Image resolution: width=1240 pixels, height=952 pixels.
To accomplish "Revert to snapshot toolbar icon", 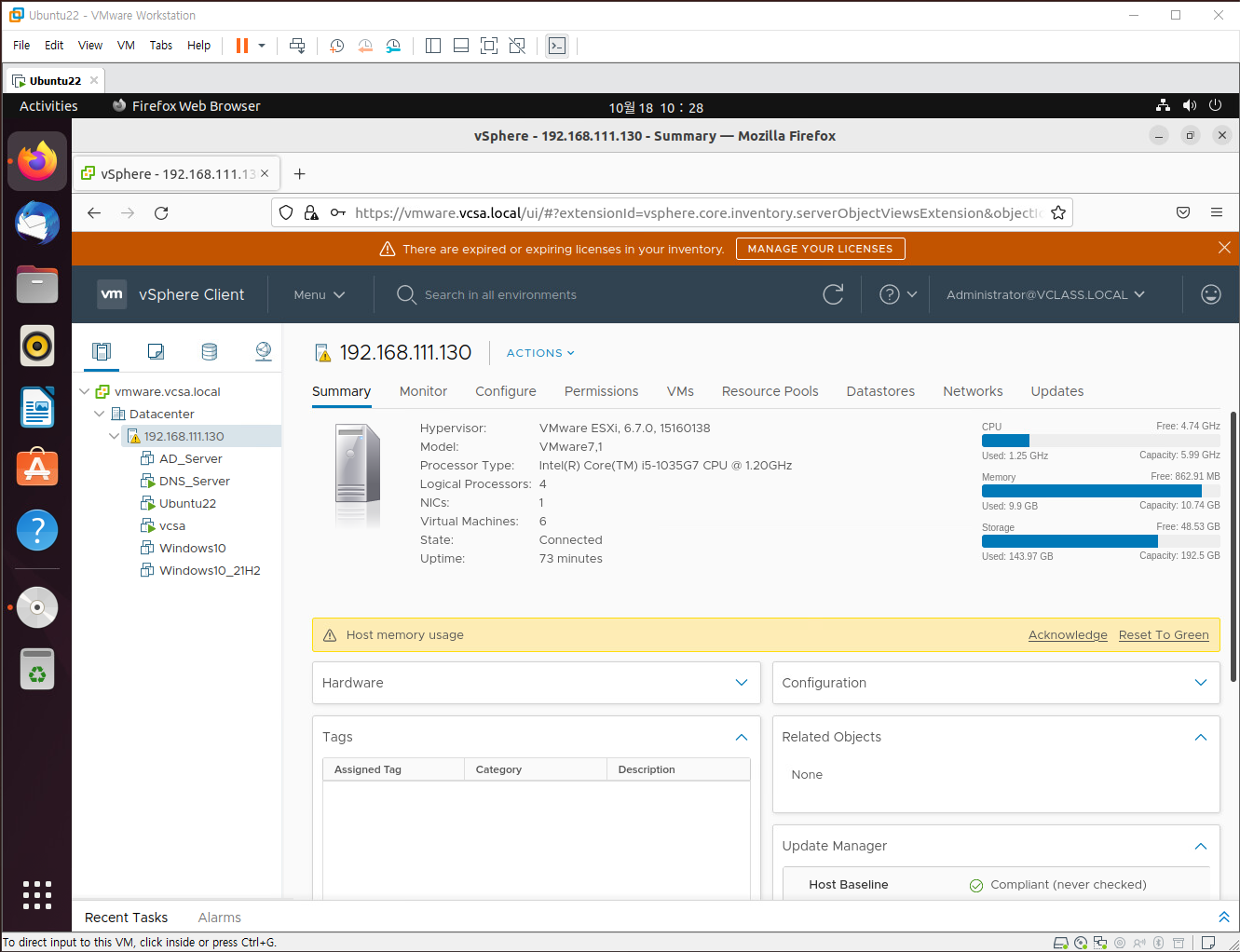I will (365, 46).
